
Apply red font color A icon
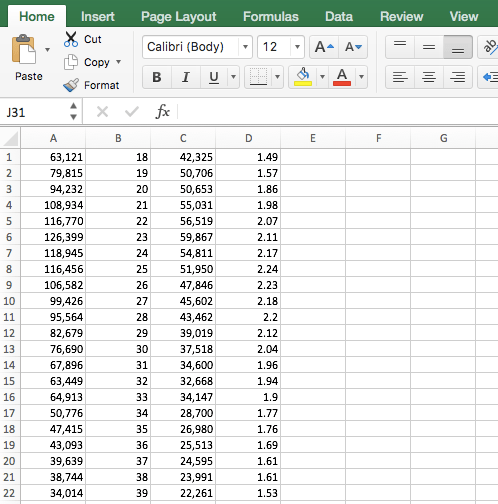point(342,77)
